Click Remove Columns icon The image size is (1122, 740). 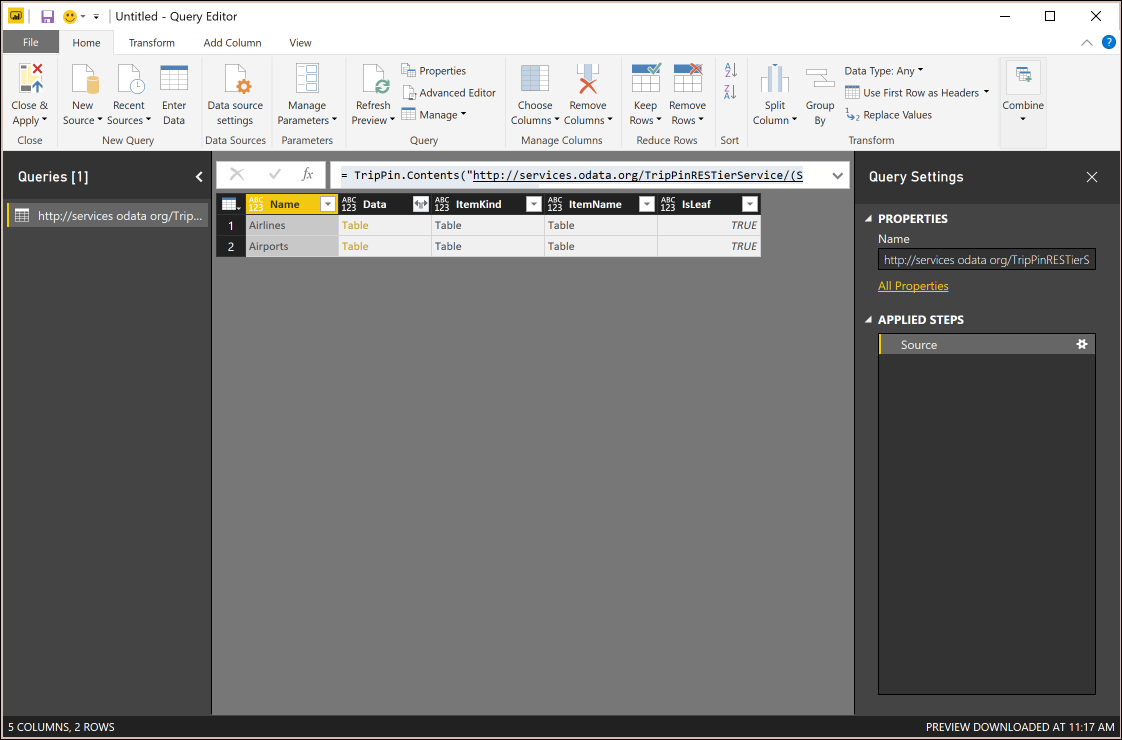tap(587, 78)
